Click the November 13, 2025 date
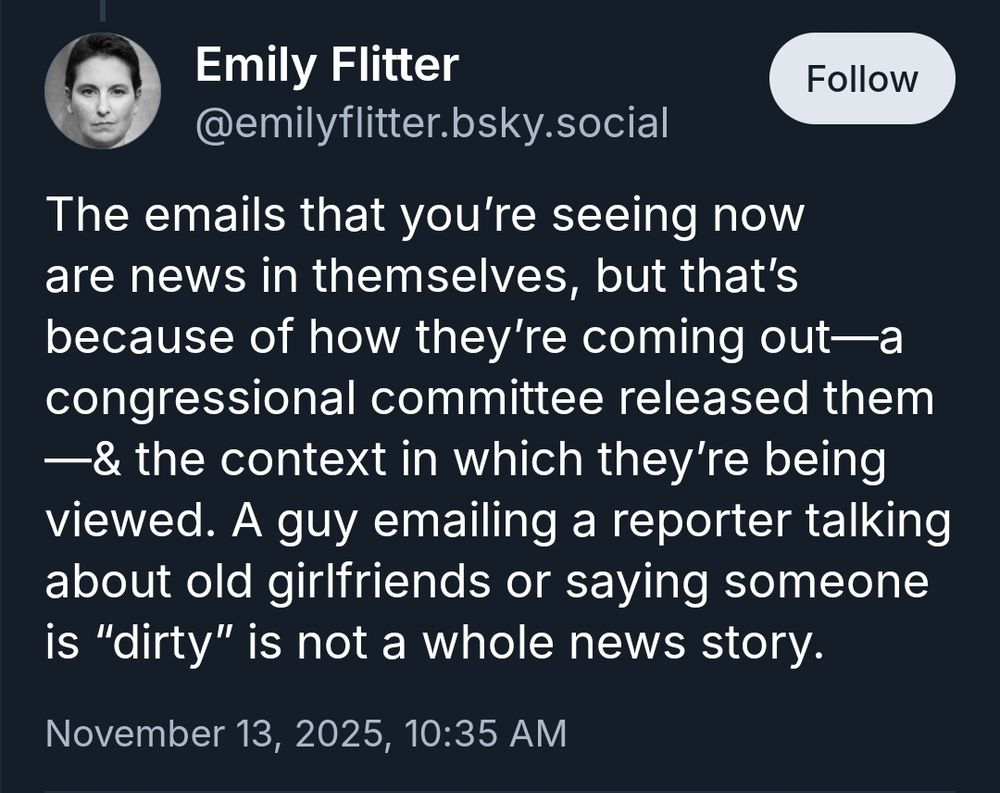This screenshot has width=1000, height=793. click(x=218, y=733)
